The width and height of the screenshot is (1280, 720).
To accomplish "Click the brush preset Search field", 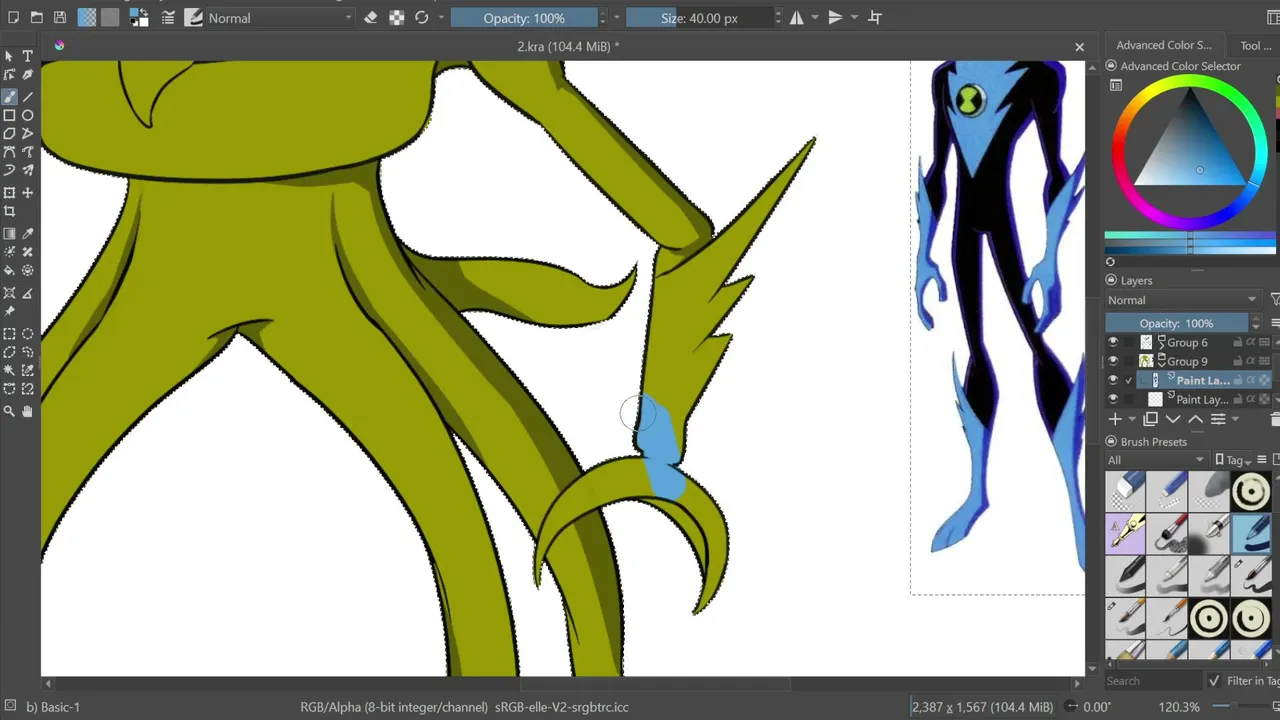I will [1152, 681].
